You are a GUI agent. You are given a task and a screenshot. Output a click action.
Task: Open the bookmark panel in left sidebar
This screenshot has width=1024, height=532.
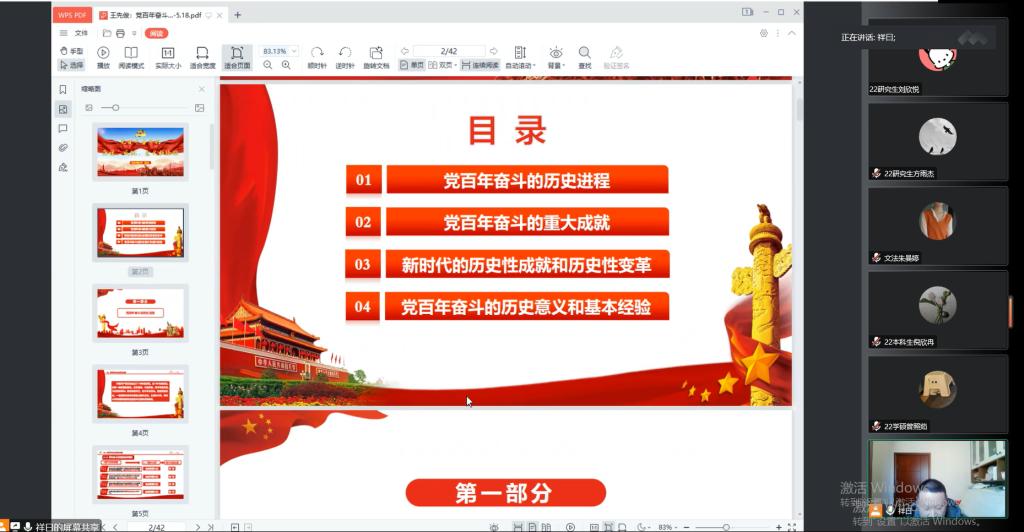click(63, 89)
